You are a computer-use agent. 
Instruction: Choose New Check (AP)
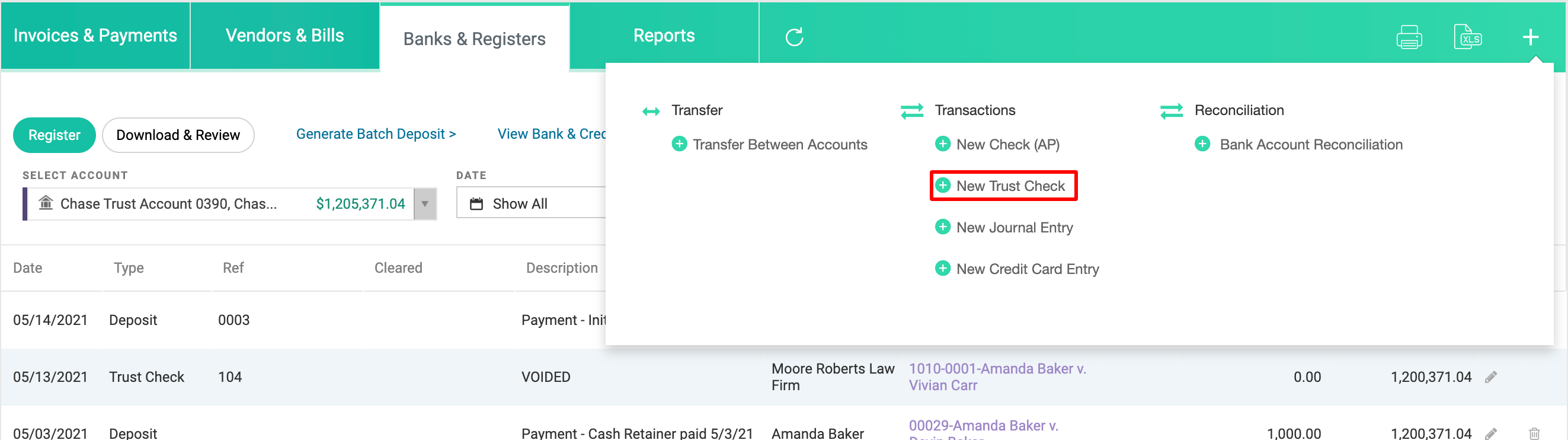pos(1007,145)
